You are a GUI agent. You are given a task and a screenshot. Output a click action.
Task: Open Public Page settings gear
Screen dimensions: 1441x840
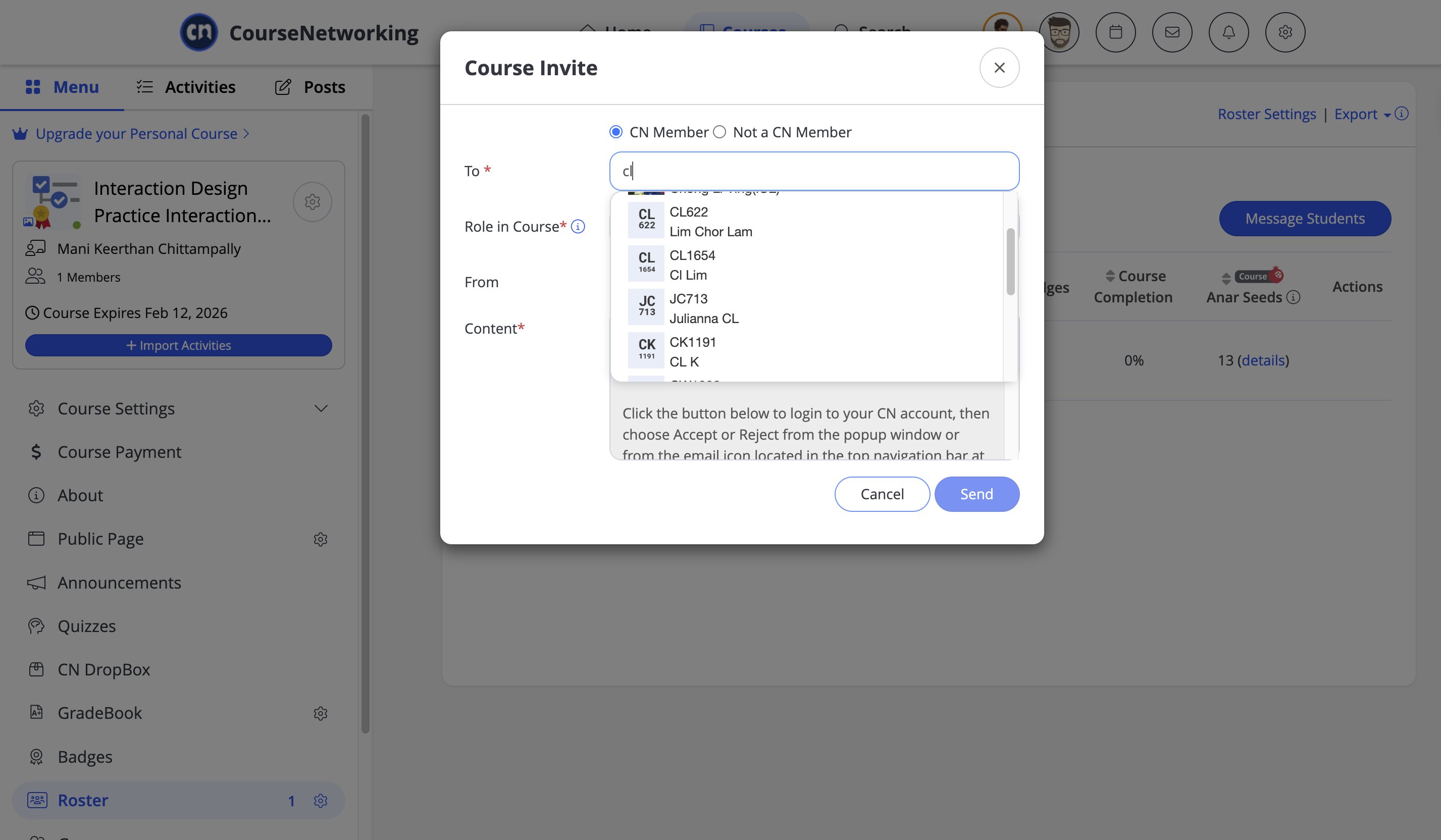[320, 539]
